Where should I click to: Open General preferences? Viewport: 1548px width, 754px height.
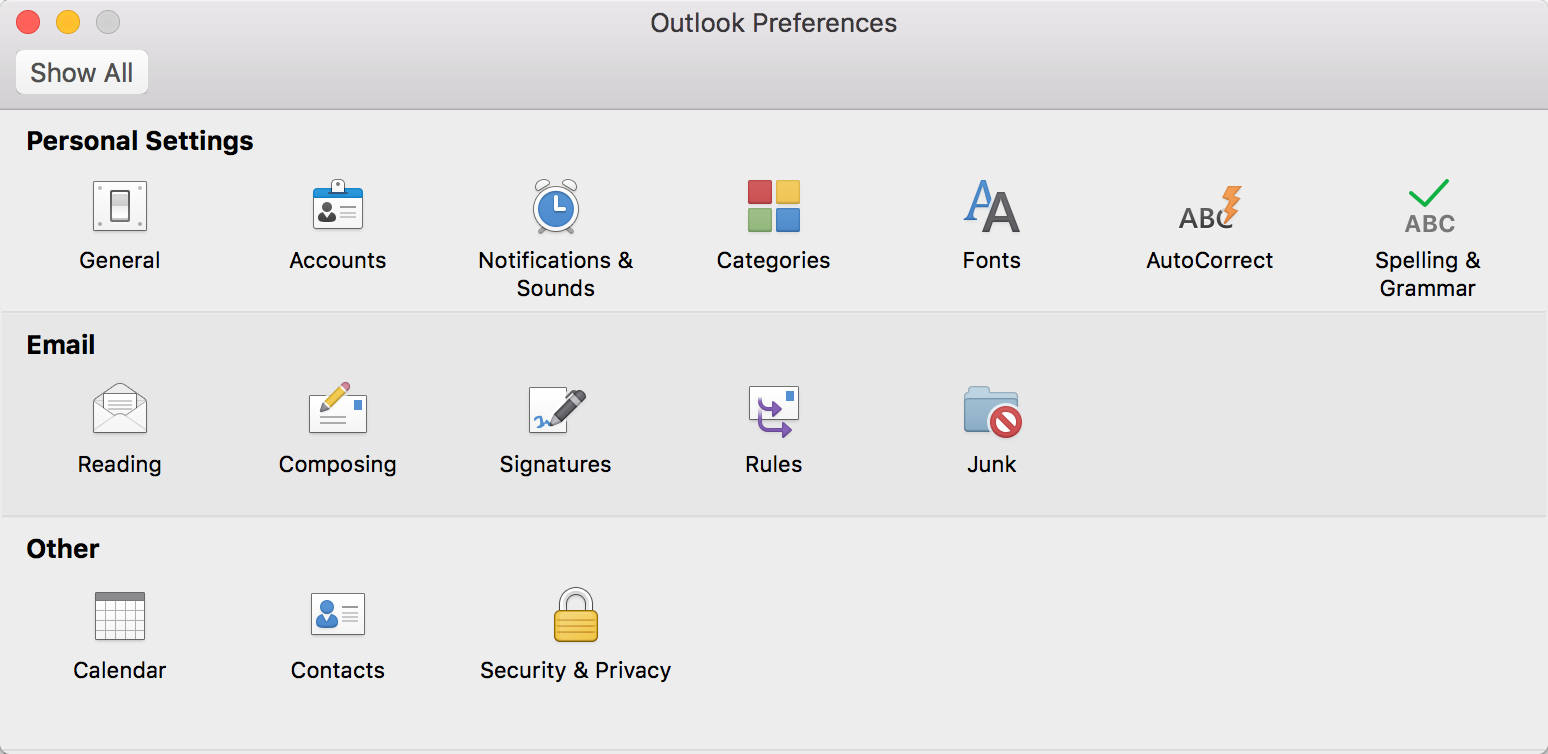point(120,207)
